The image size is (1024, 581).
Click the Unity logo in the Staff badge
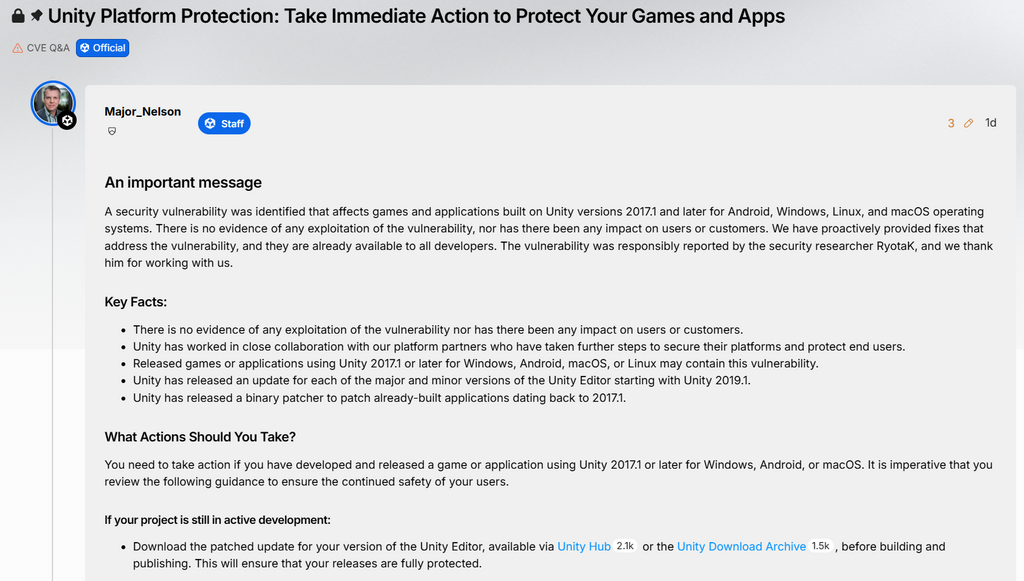point(210,123)
